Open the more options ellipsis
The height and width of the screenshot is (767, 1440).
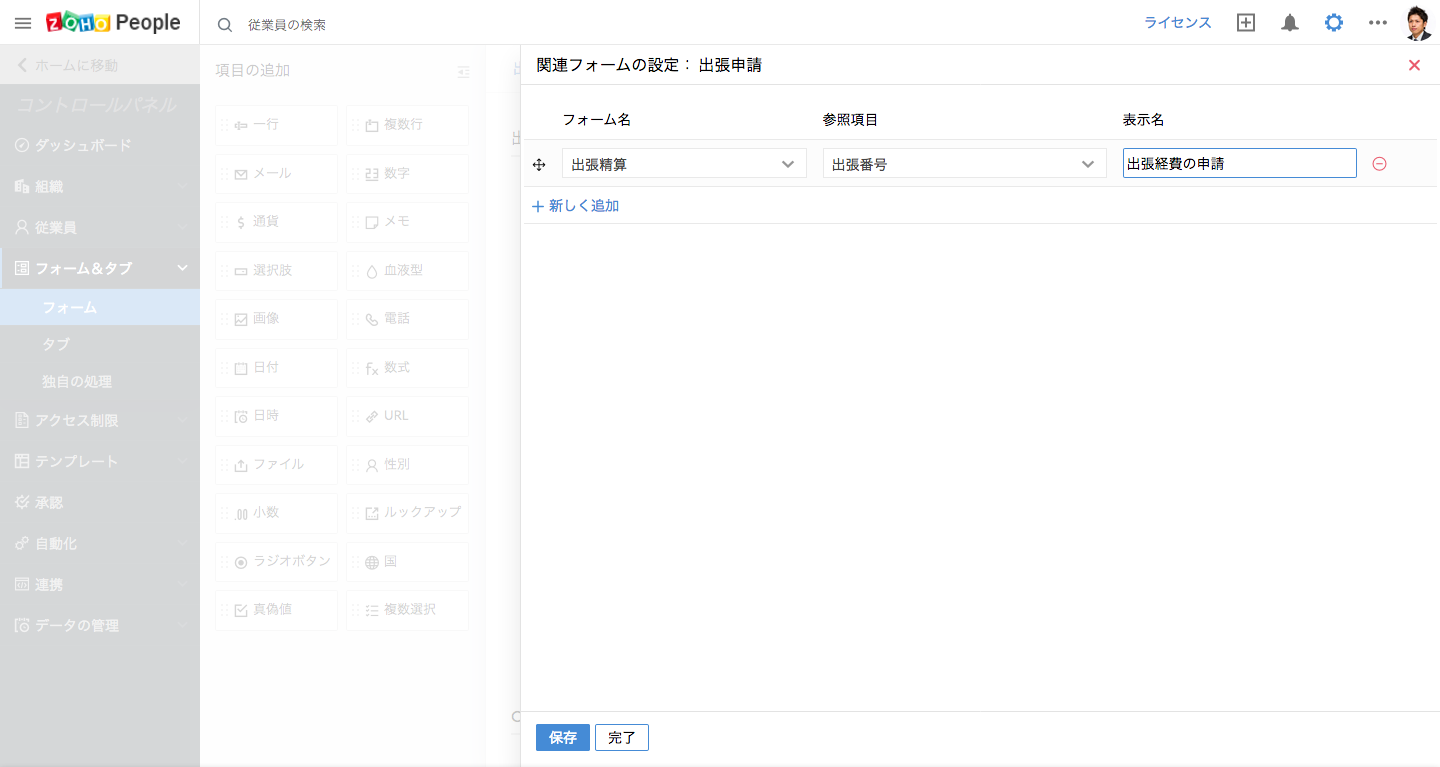tap(1378, 23)
